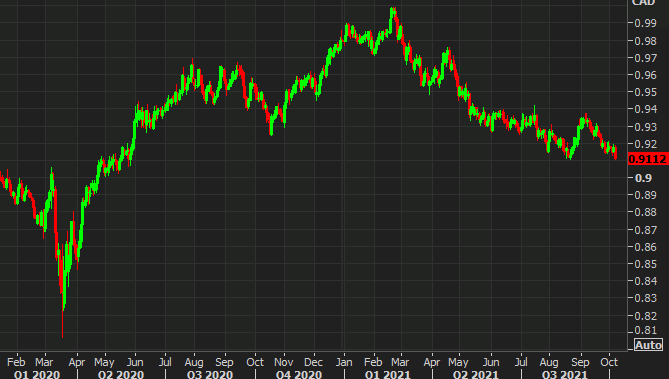Click the 0.85 price axis label
Image resolution: width=669 pixels, height=379 pixels.
tap(645, 264)
